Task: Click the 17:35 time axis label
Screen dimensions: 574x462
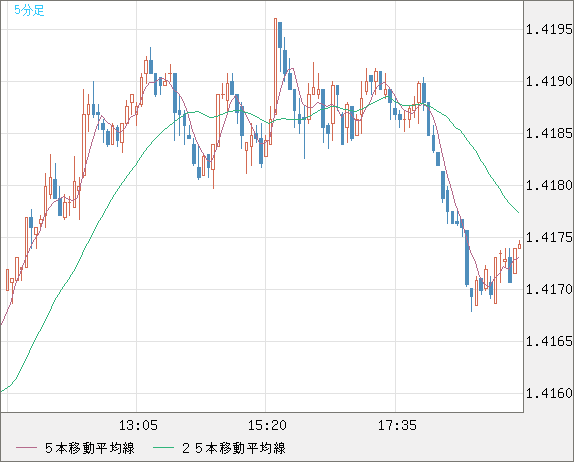Action: (397, 425)
